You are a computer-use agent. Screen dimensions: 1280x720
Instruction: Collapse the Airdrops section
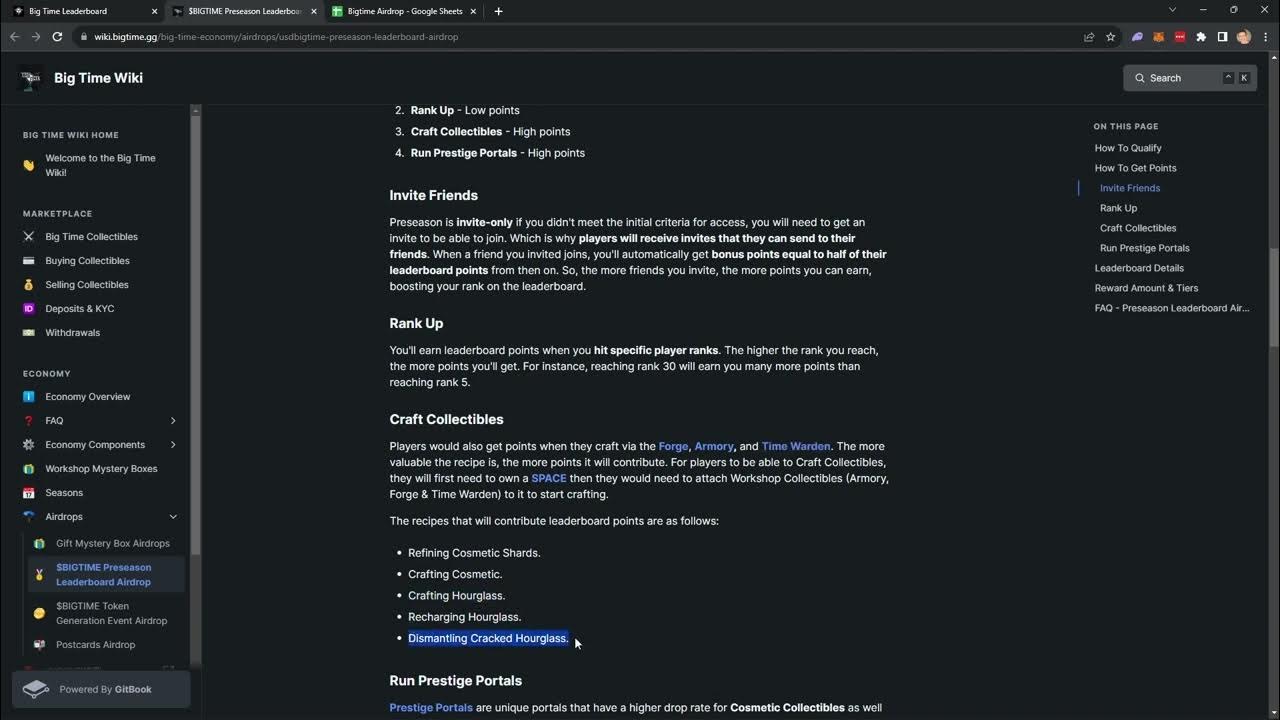173,517
